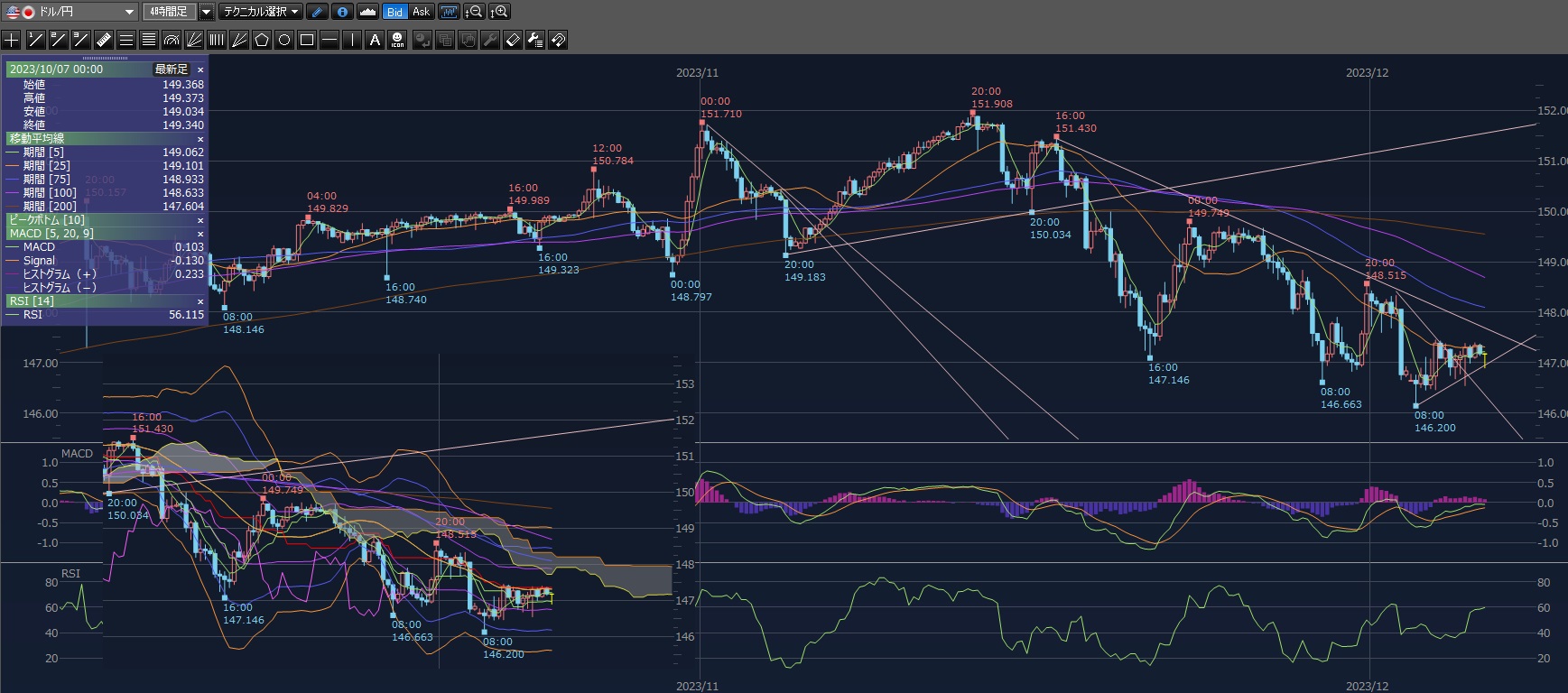The width and height of the screenshot is (1568, 693).
Task: Select the circle drawing tool
Action: (x=284, y=40)
